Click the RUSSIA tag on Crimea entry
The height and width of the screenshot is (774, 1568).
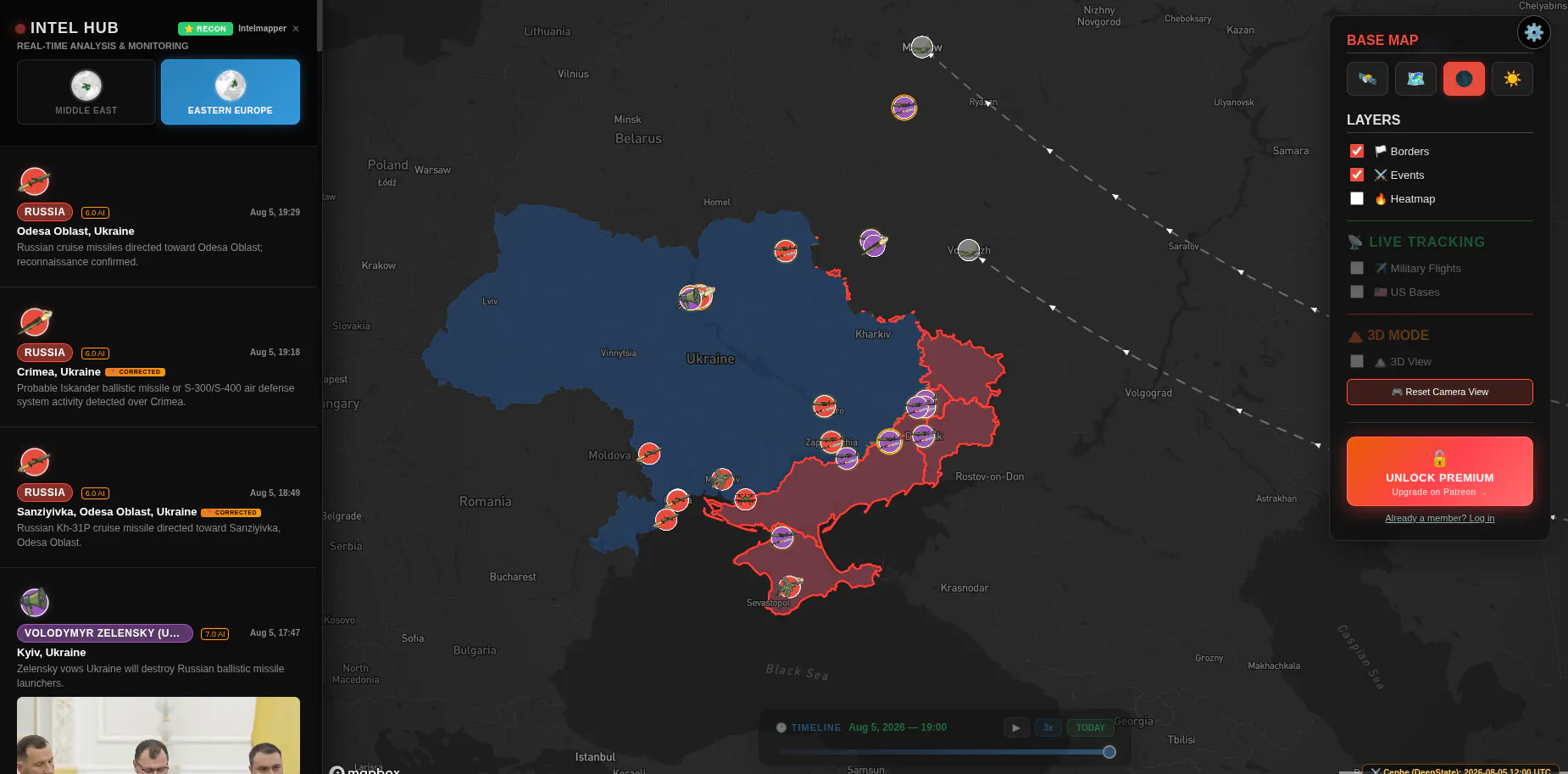tap(45, 353)
